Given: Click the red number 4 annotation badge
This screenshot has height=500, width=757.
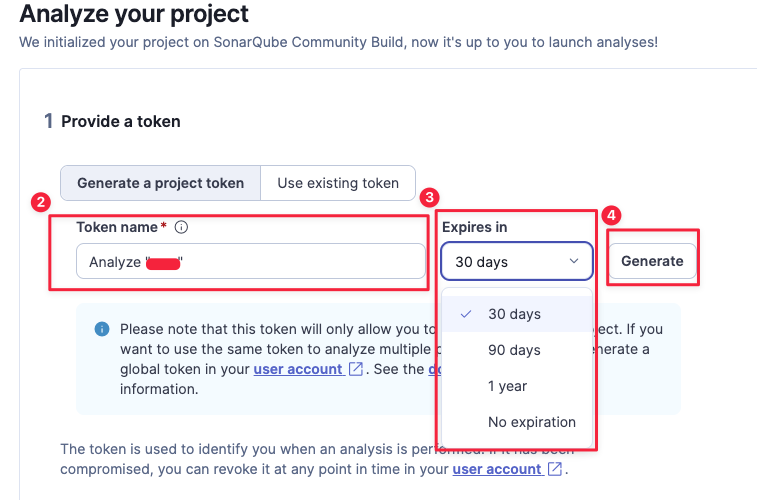Looking at the screenshot, I should 611,215.
